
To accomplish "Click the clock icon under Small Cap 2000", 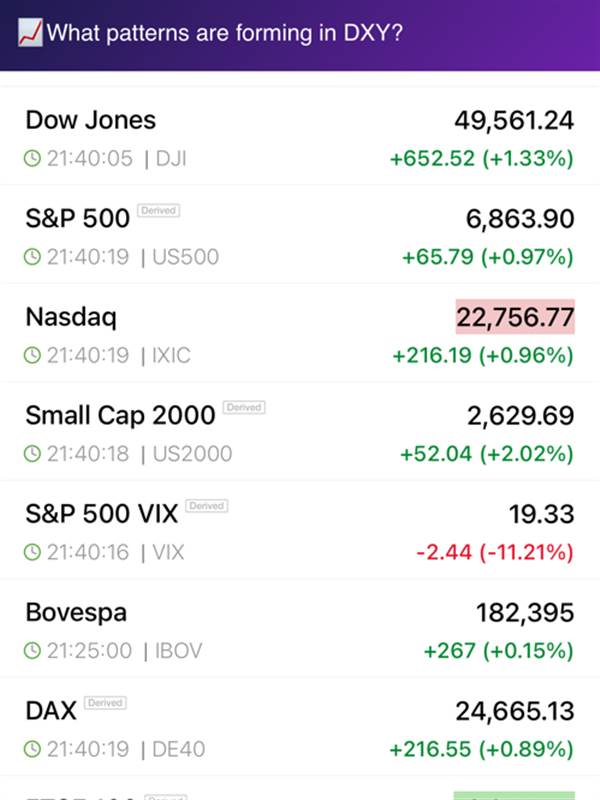I will 33,454.
